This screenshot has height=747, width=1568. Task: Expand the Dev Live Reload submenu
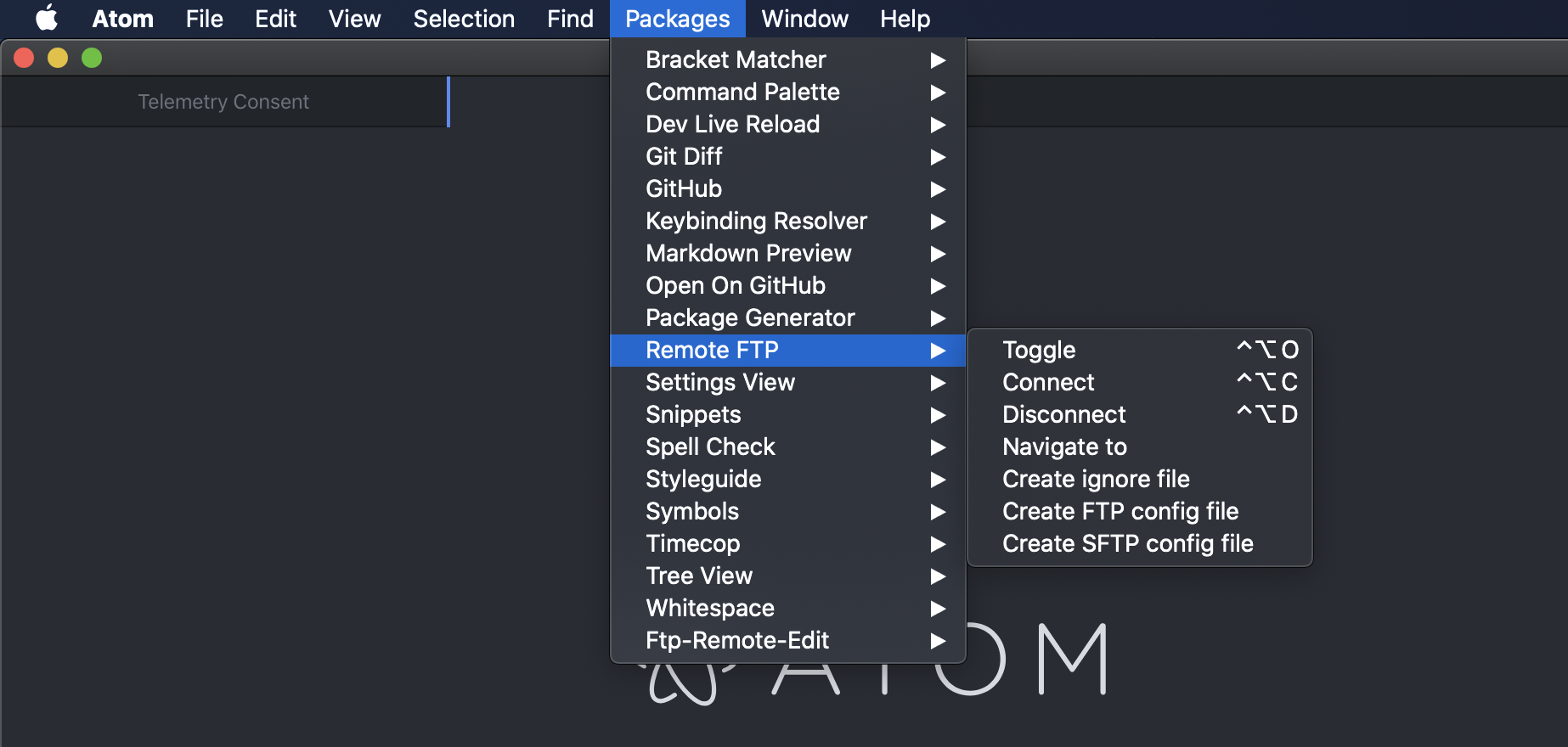pyautogui.click(x=788, y=125)
